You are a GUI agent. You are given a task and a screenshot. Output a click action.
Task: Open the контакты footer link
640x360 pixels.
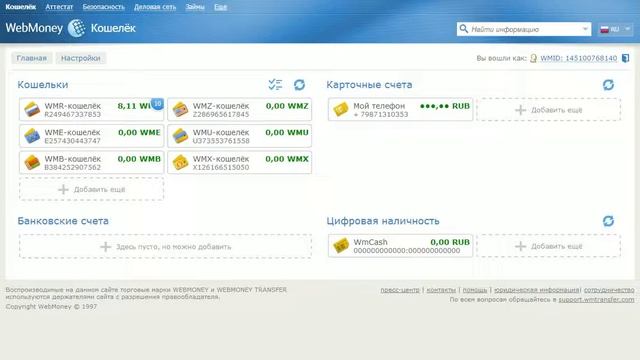pos(441,290)
